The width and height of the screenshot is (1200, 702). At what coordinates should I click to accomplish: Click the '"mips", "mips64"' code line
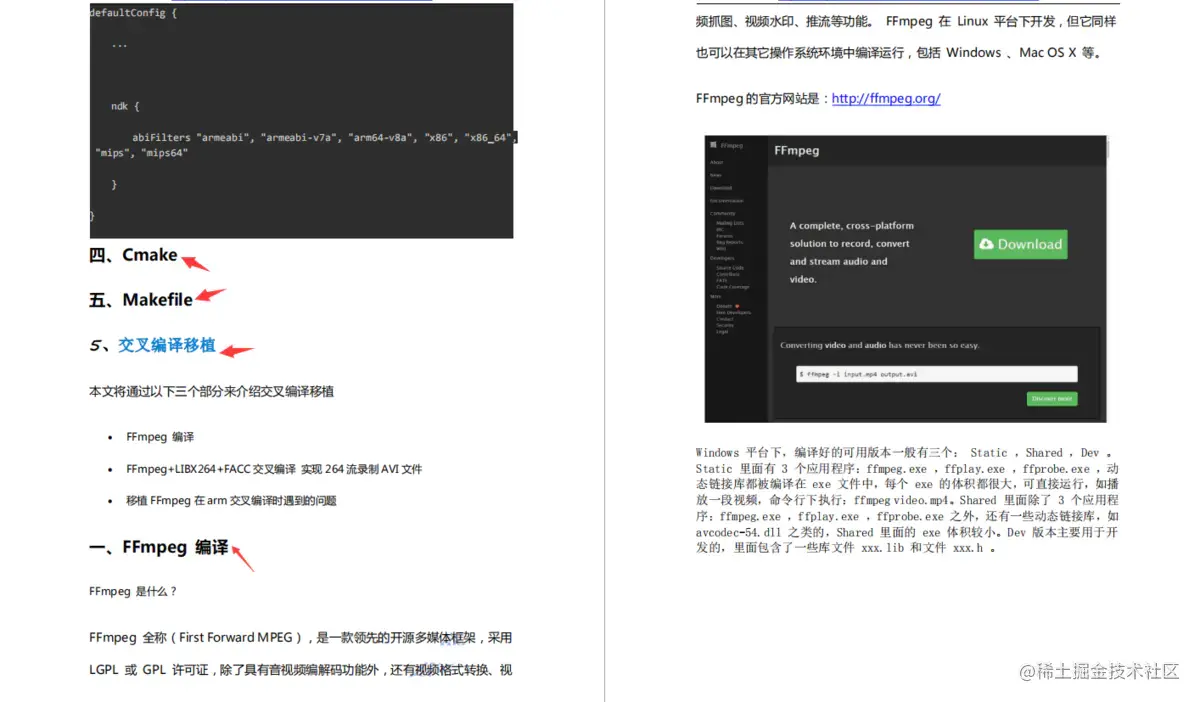(141, 153)
